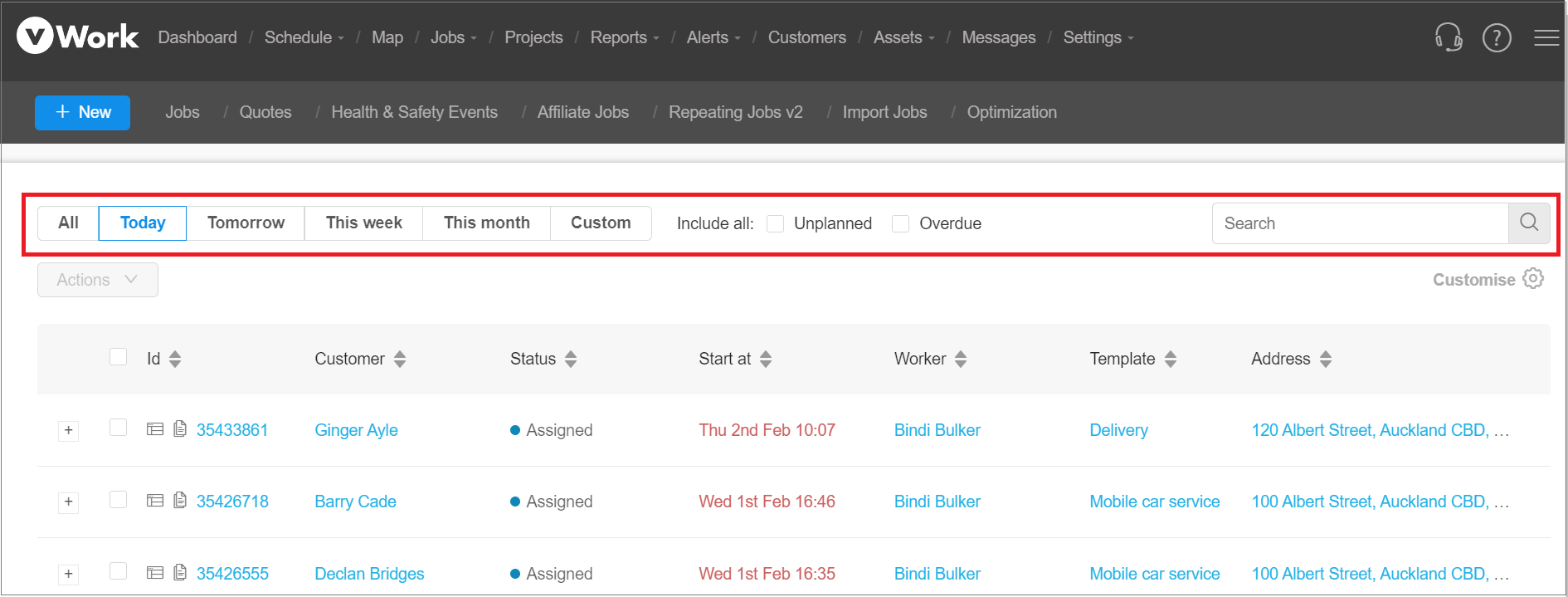Image resolution: width=1568 pixels, height=597 pixels.
Task: Open address 120 Albert Street link
Action: click(x=1380, y=430)
